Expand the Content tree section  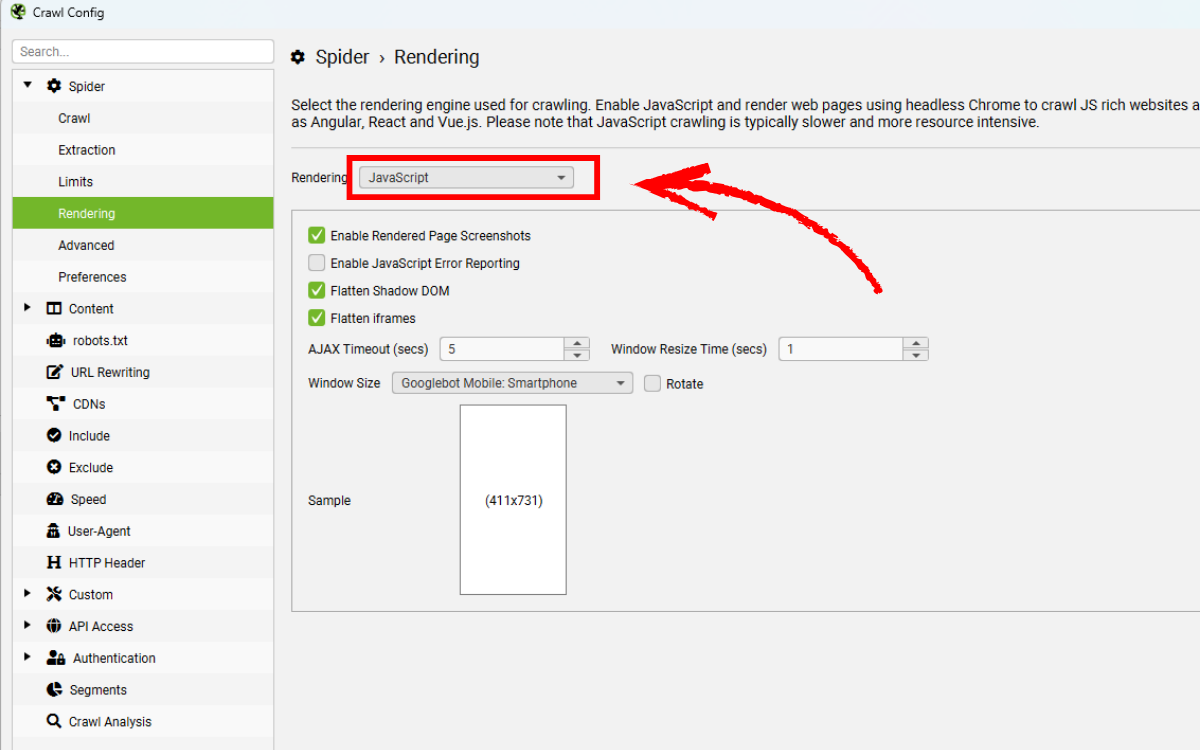[x=27, y=308]
